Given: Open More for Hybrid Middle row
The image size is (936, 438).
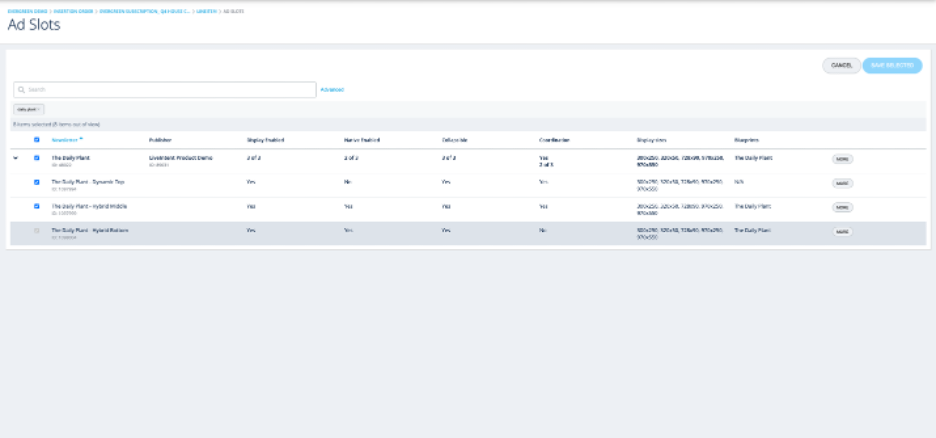Looking at the screenshot, I should point(842,208).
